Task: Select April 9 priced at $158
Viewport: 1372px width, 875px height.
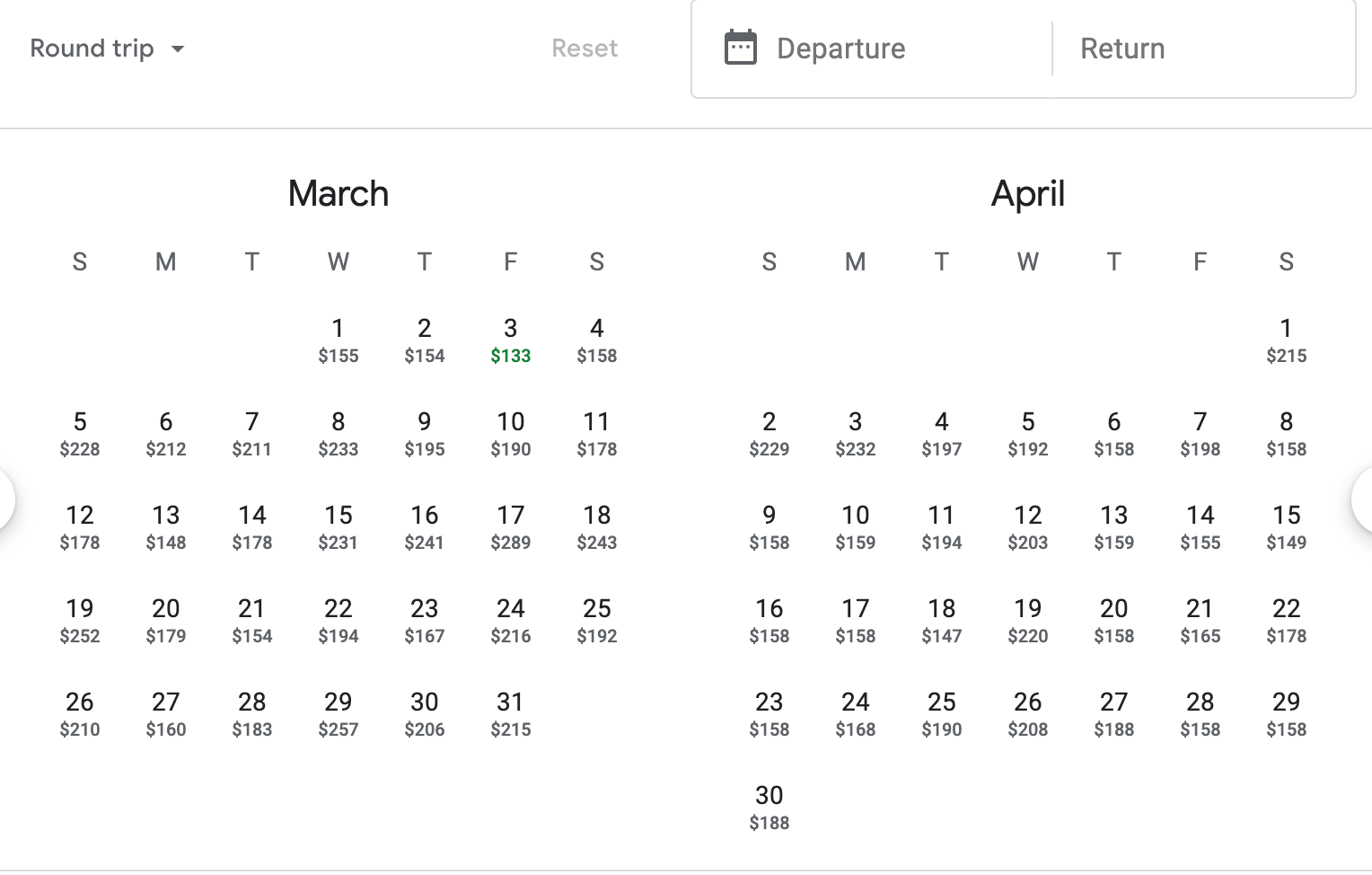Action: [x=769, y=526]
